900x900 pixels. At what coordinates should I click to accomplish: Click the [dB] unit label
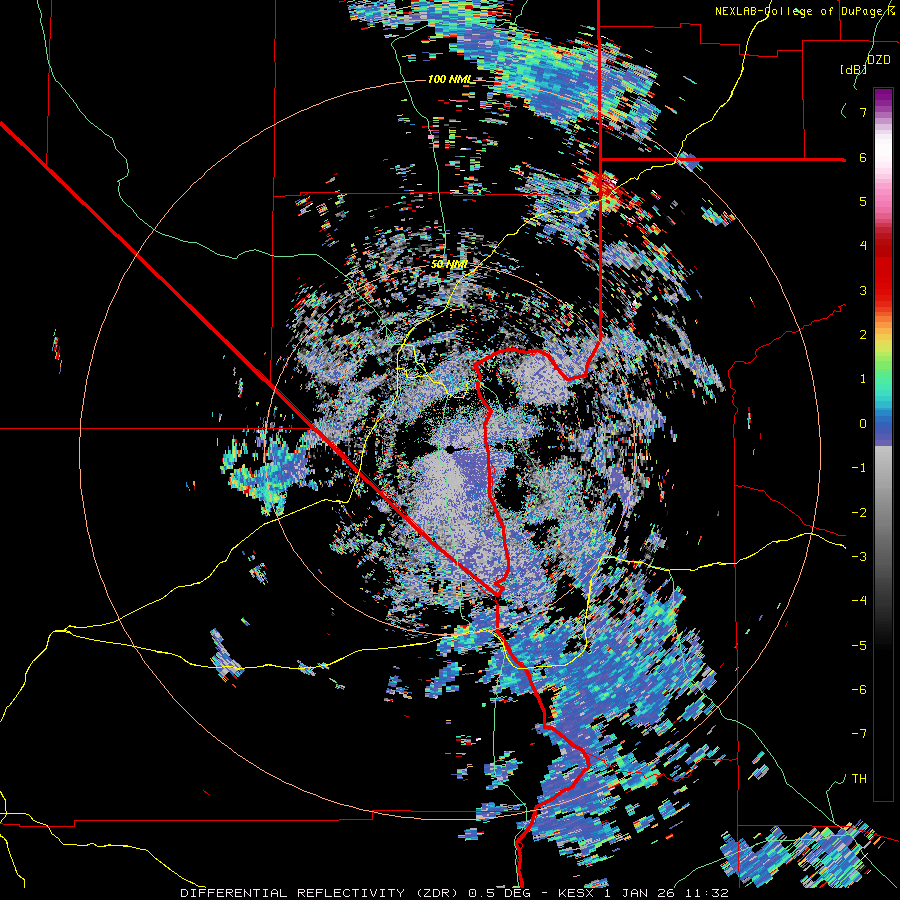click(854, 70)
